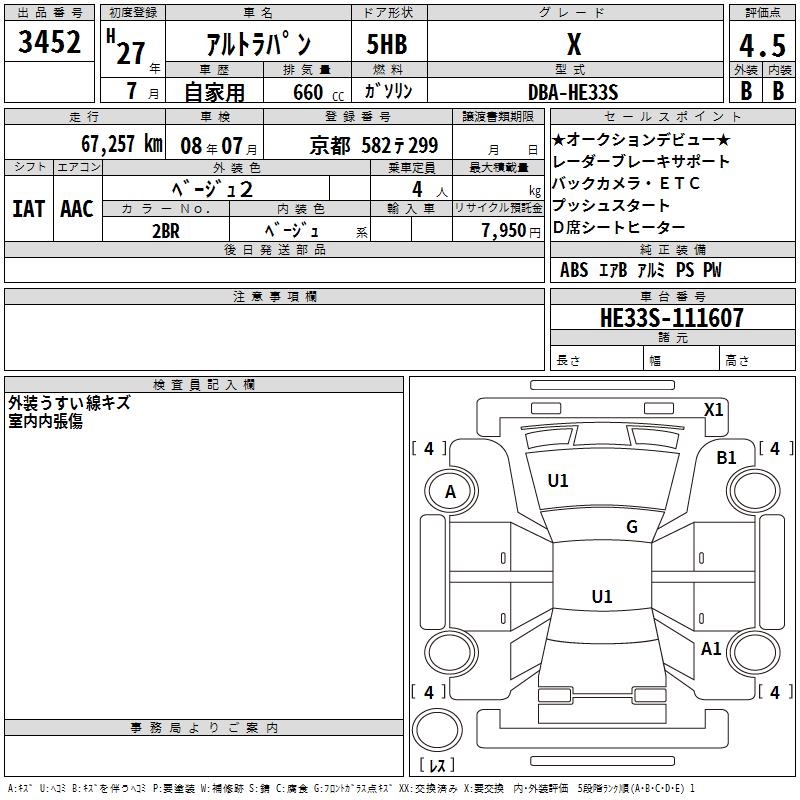The image size is (800, 800).
Task: Click the spare tire circle above レス
Action: click(x=437, y=730)
